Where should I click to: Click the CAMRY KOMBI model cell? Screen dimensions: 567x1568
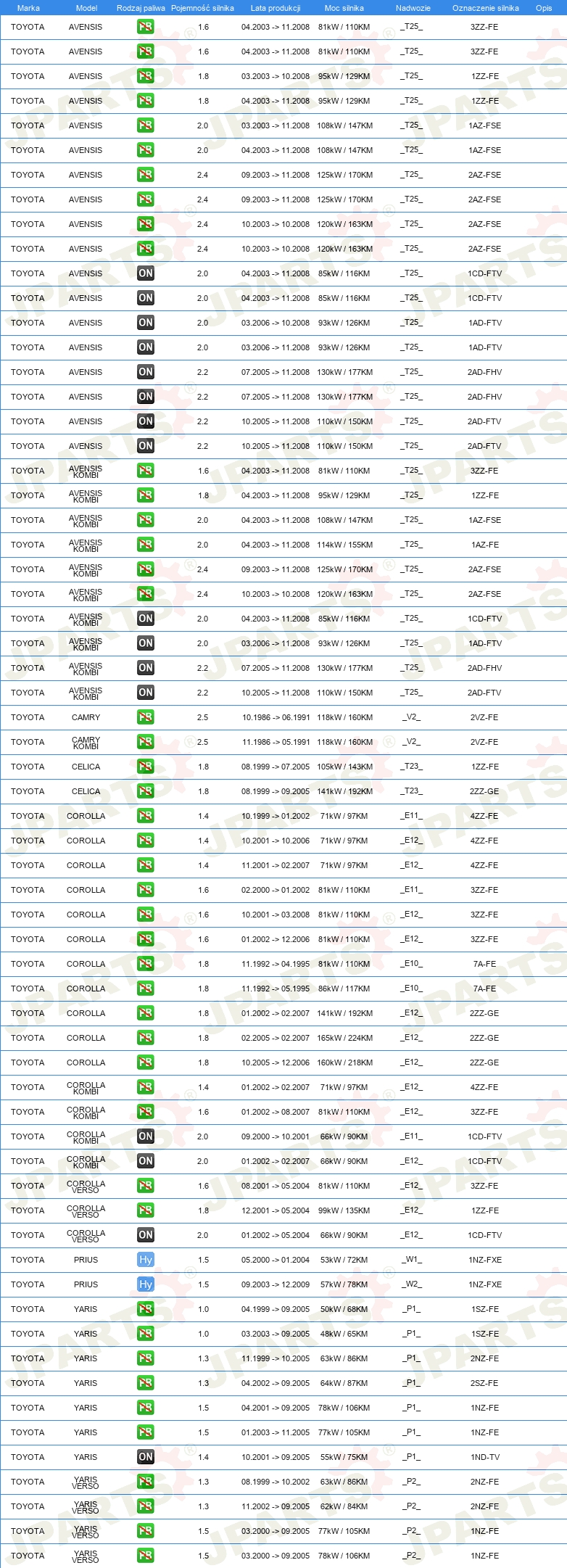click(x=86, y=743)
